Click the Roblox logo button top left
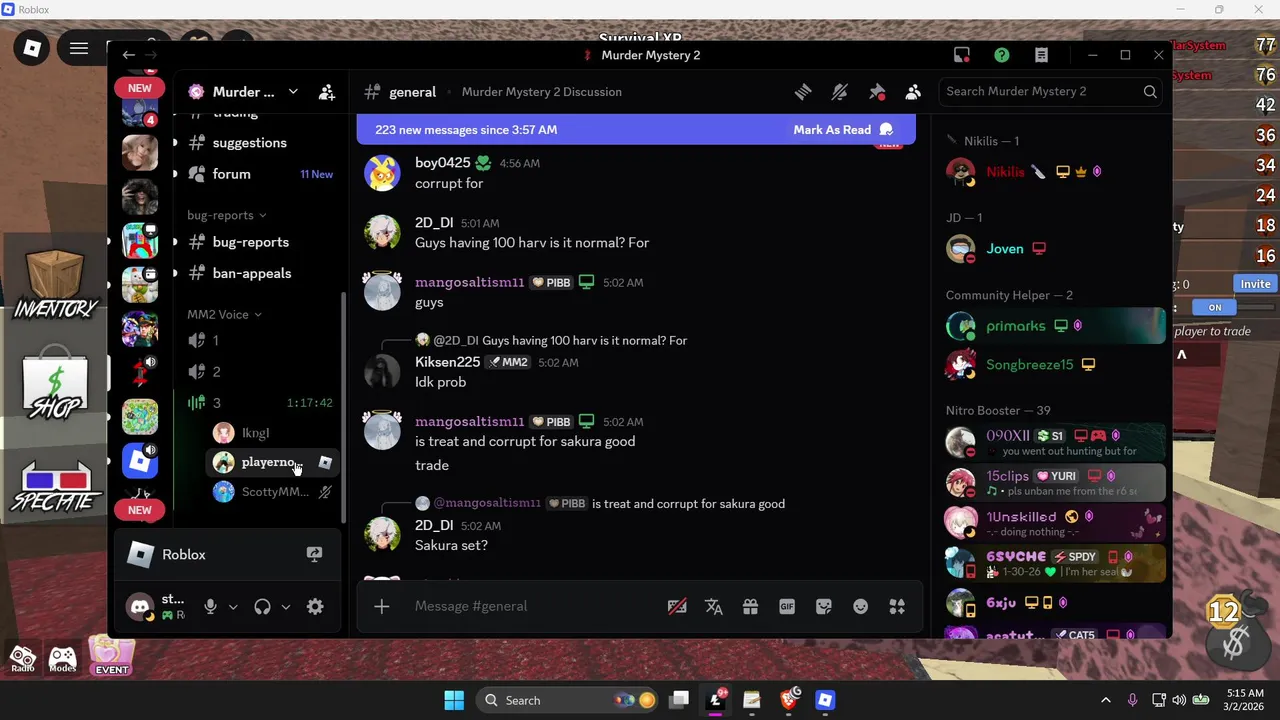Screen dimensions: 1280x720 pyautogui.click(x=33, y=48)
